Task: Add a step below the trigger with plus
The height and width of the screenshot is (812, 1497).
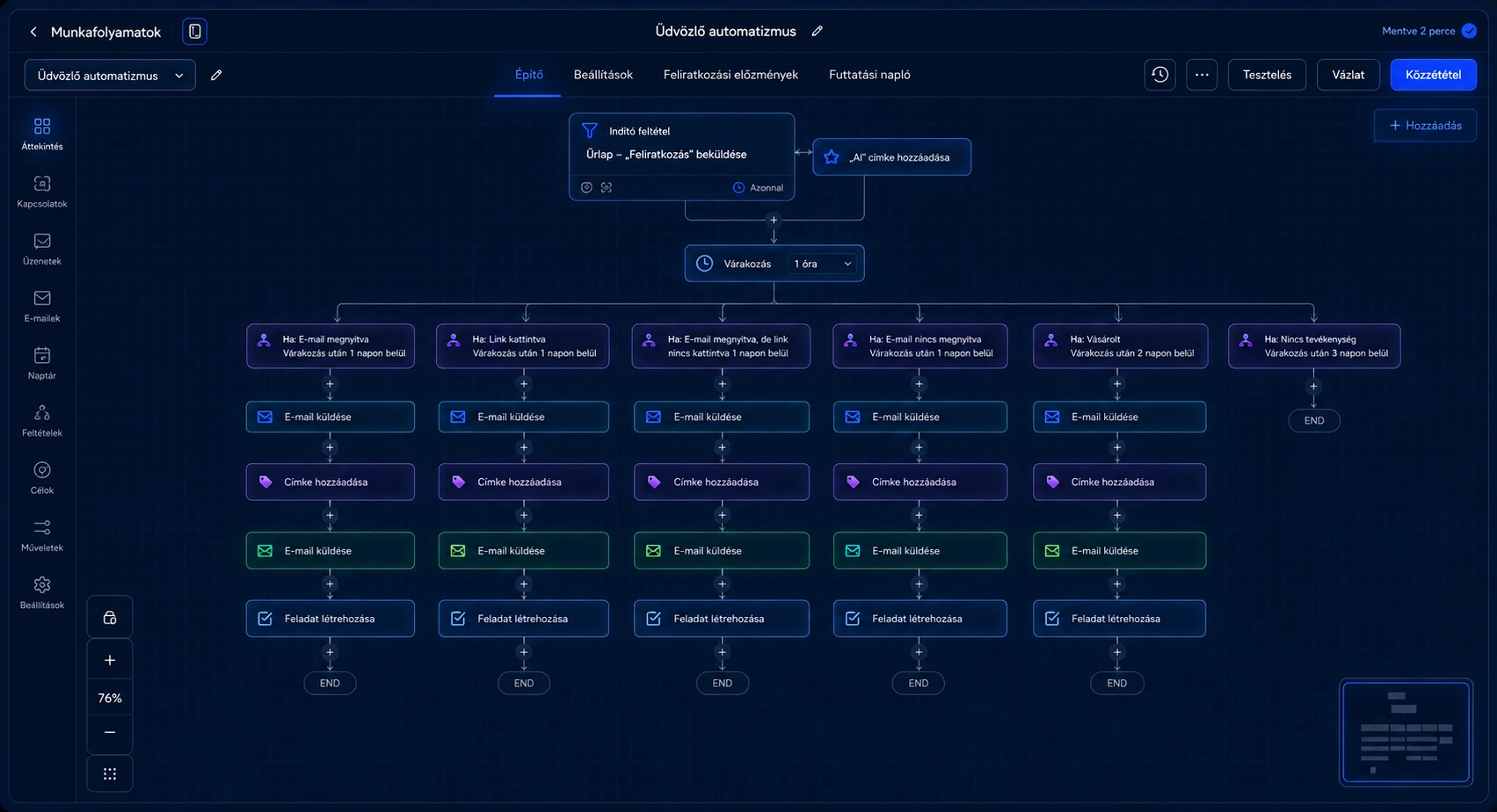Action: click(x=774, y=221)
